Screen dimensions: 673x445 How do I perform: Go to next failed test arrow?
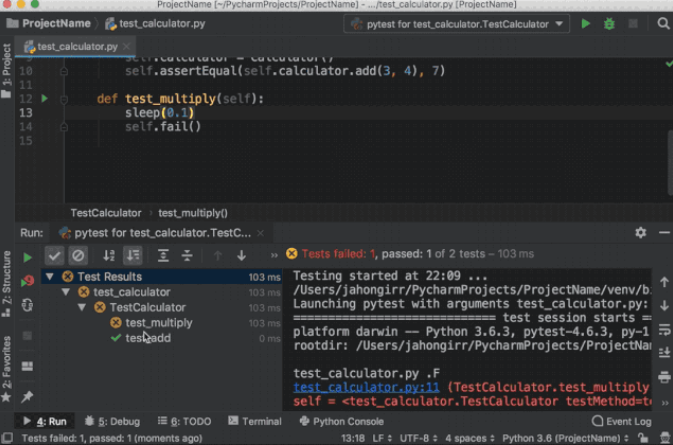(x=241, y=256)
